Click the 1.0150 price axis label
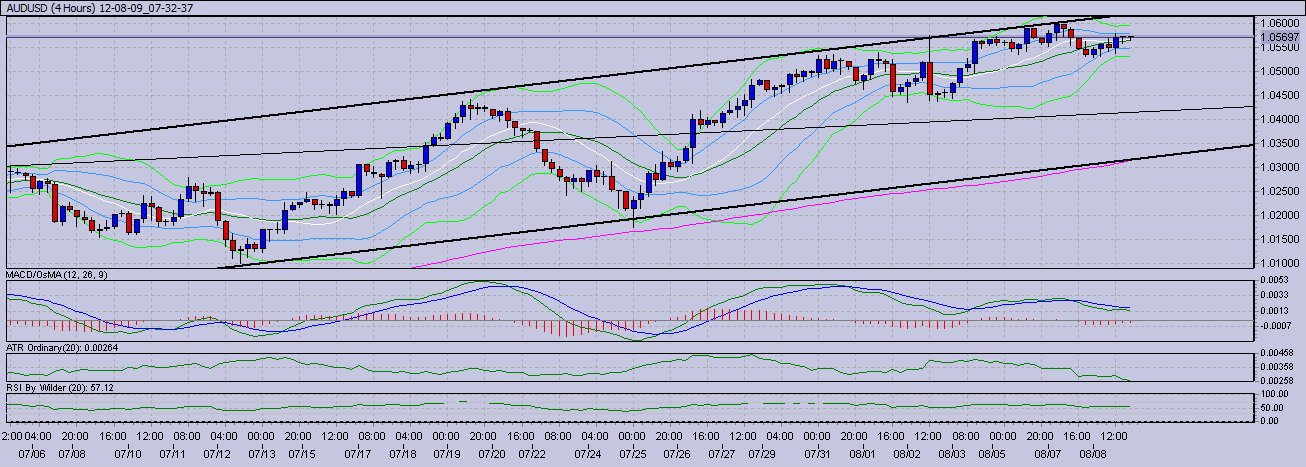This screenshot has height=467, width=1306. [1278, 239]
